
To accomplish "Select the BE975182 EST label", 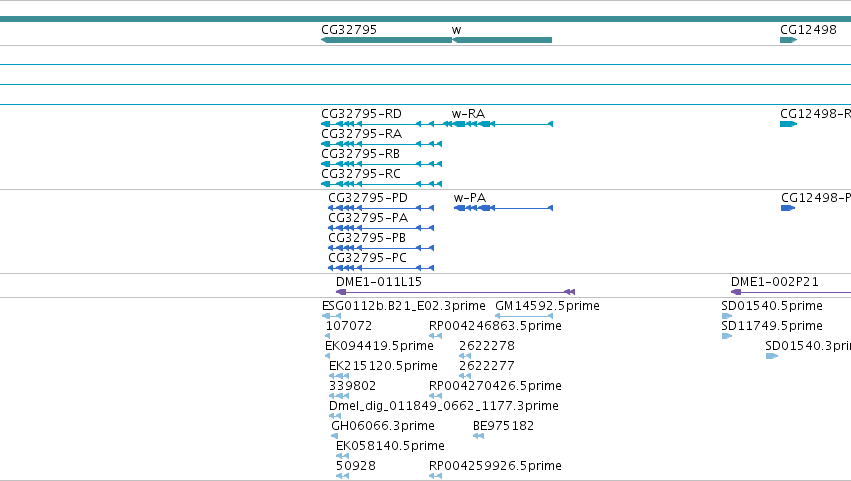I will click(503, 426).
